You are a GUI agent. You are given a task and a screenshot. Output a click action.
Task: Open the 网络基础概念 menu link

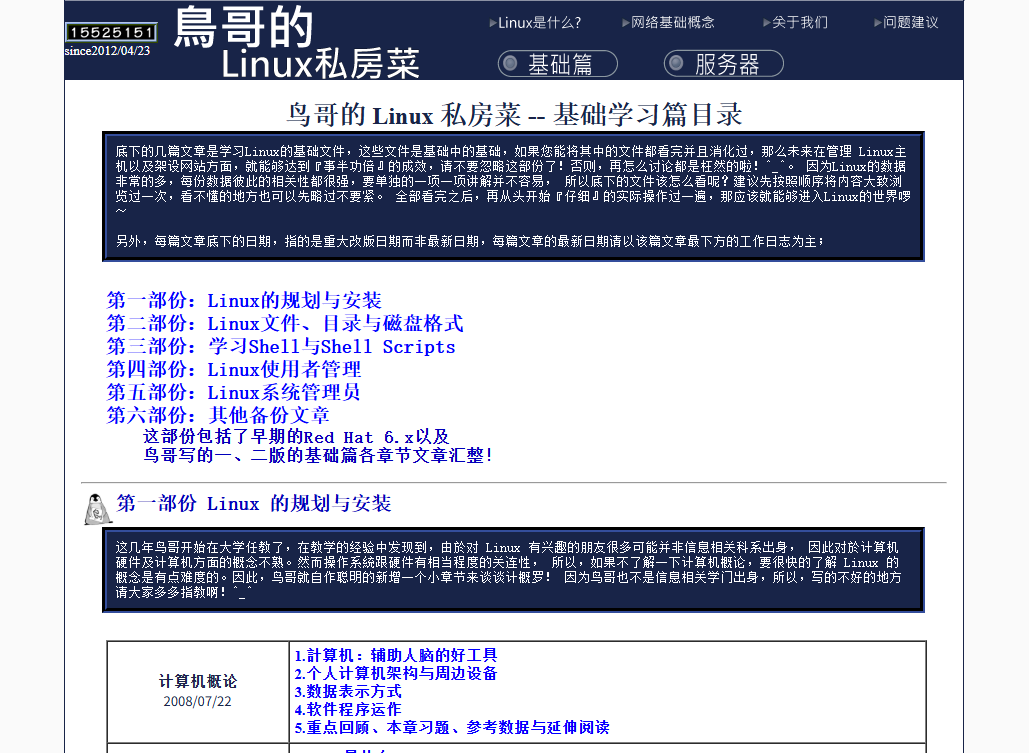point(668,22)
